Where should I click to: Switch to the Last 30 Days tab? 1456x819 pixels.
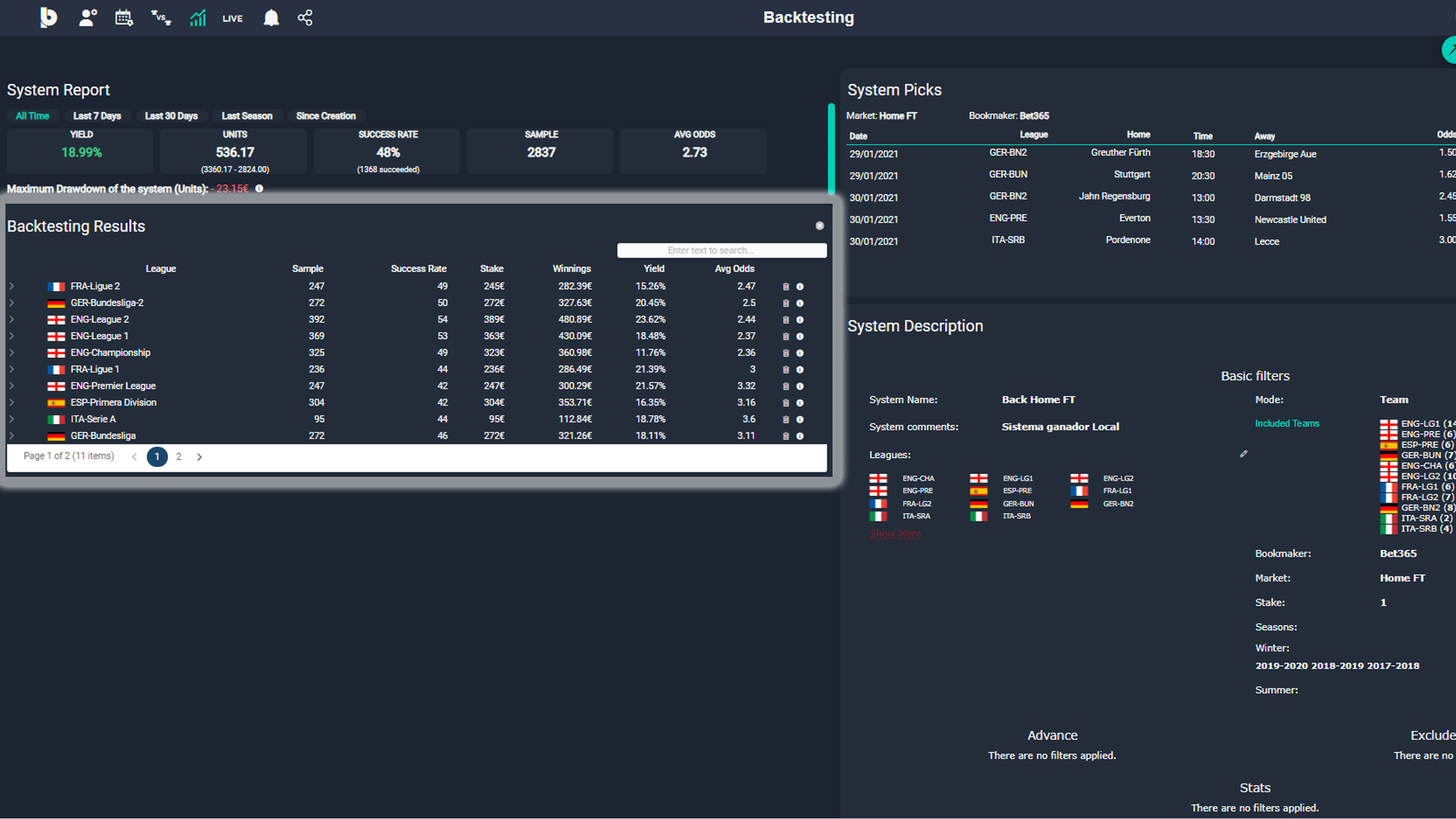pyautogui.click(x=171, y=116)
